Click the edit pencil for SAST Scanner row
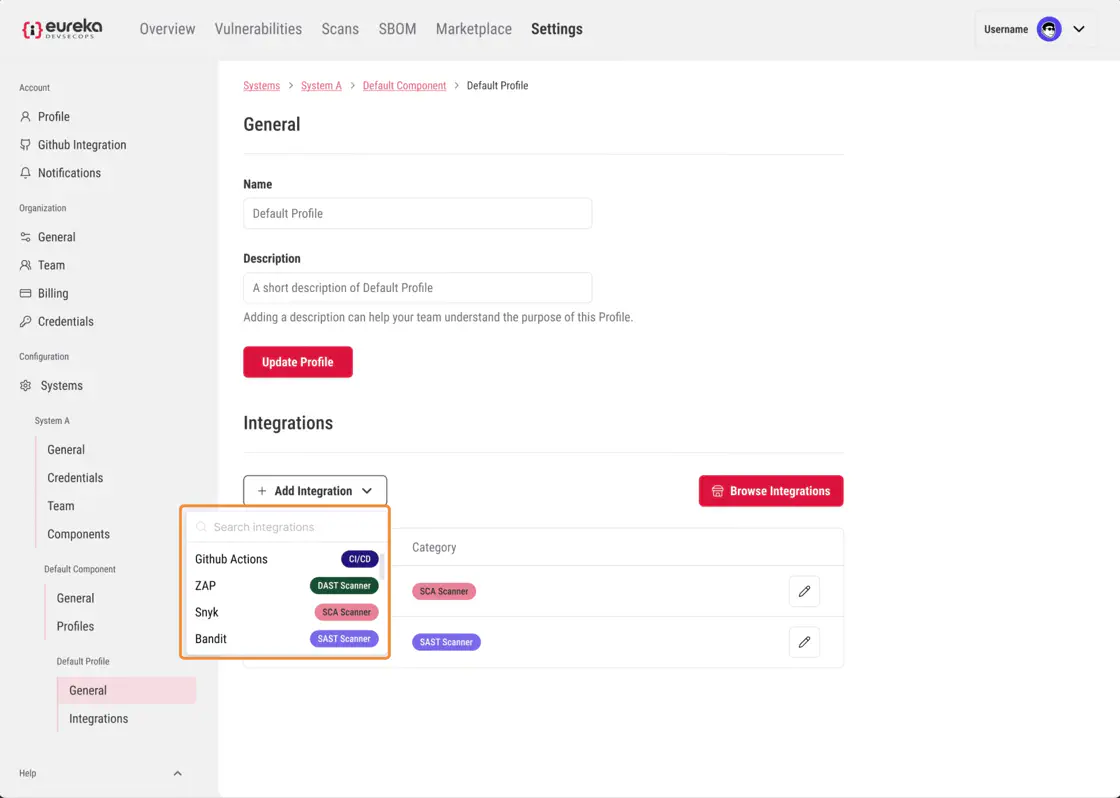The width and height of the screenshot is (1120, 798). (804, 642)
